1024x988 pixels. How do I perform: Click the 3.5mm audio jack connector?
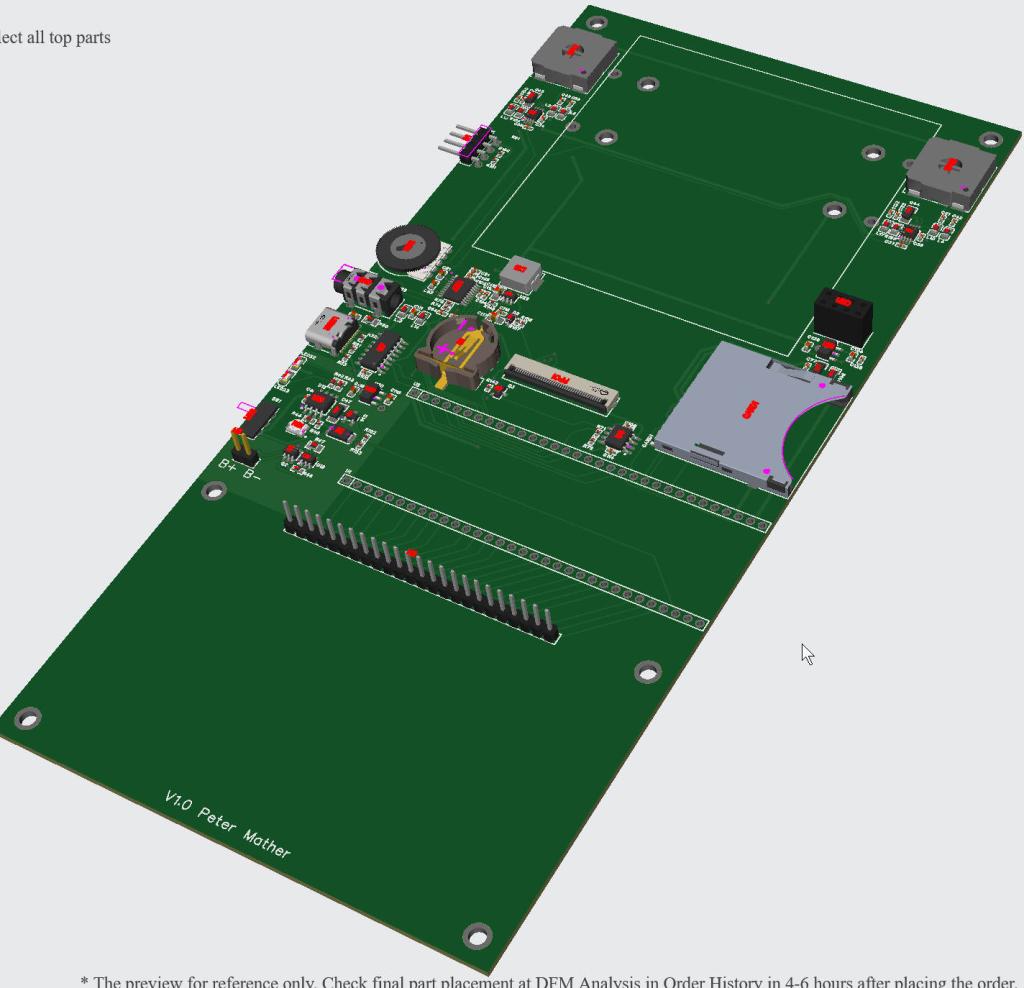coord(369,291)
